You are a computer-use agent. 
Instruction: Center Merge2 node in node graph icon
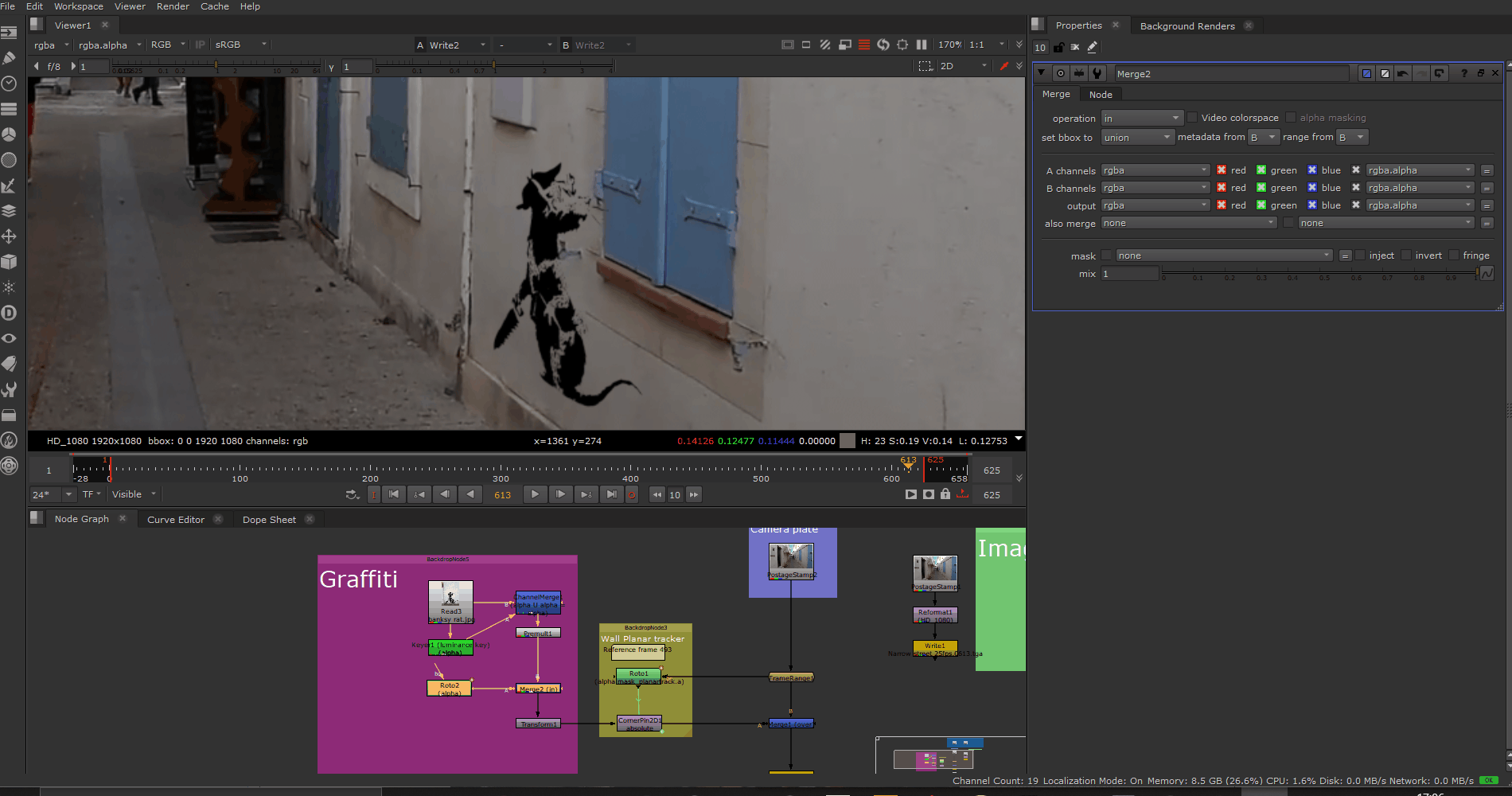point(1061,73)
